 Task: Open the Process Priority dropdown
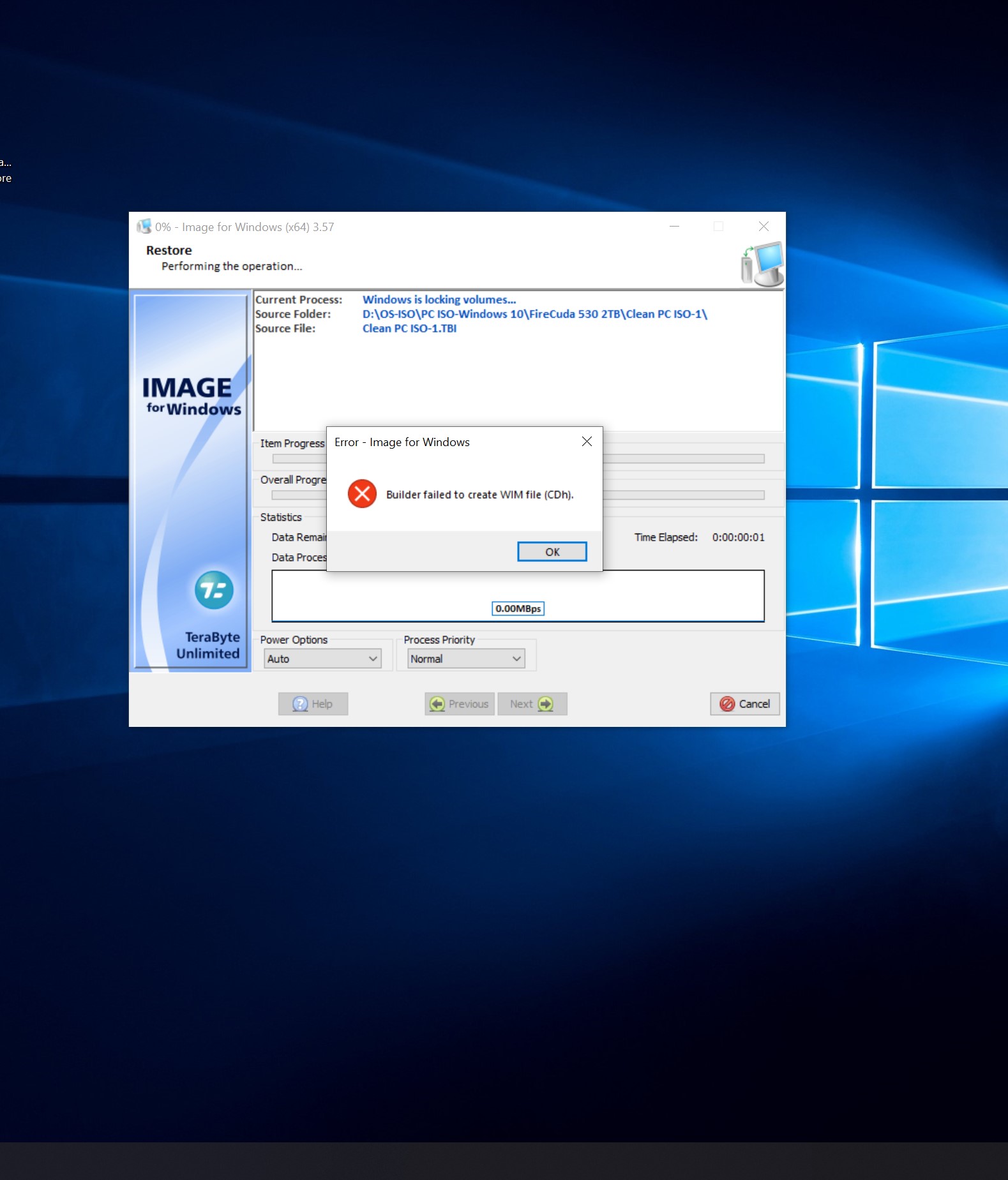tap(466, 659)
